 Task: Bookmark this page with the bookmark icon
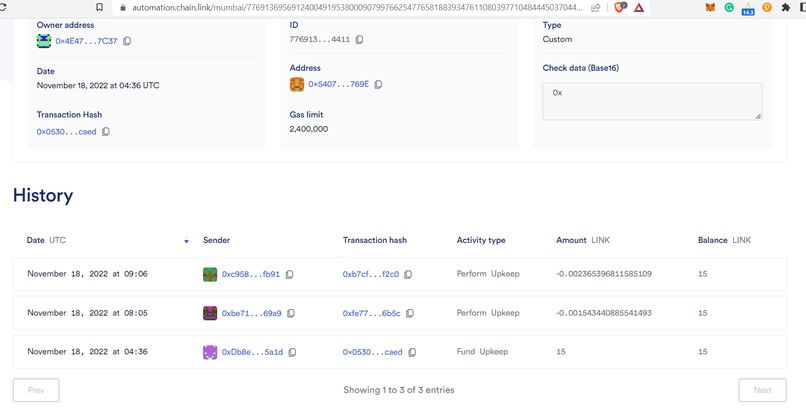point(100,7)
